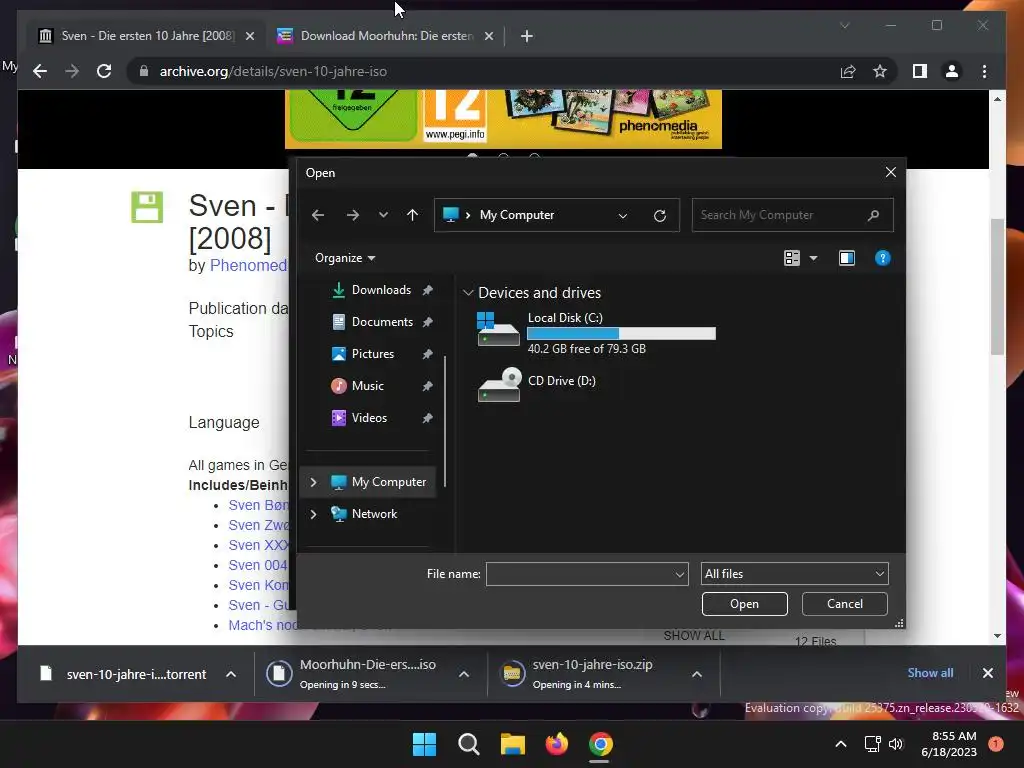Open the Windows Start menu
Screen dimensions: 1024x768
424,744
